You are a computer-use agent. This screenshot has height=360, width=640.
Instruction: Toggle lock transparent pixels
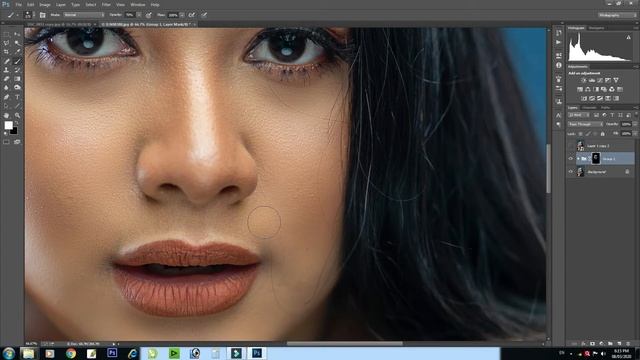(x=580, y=134)
